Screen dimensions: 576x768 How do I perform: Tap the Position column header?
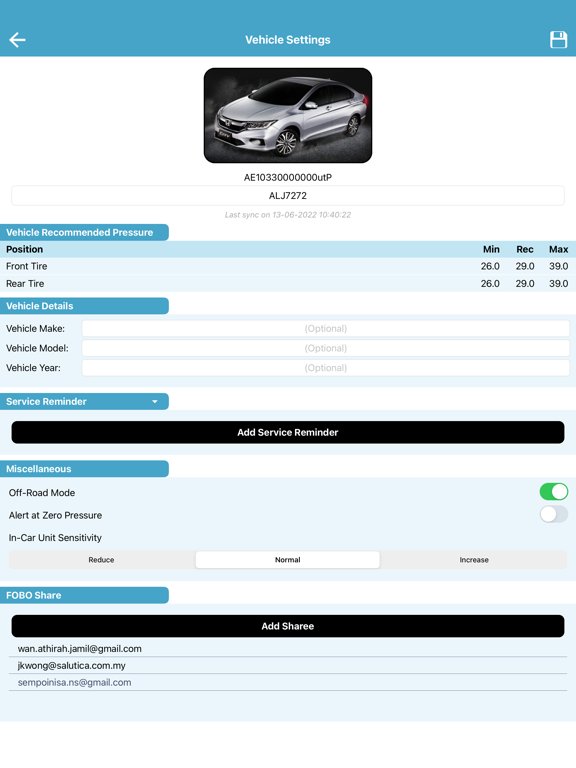[x=24, y=249]
